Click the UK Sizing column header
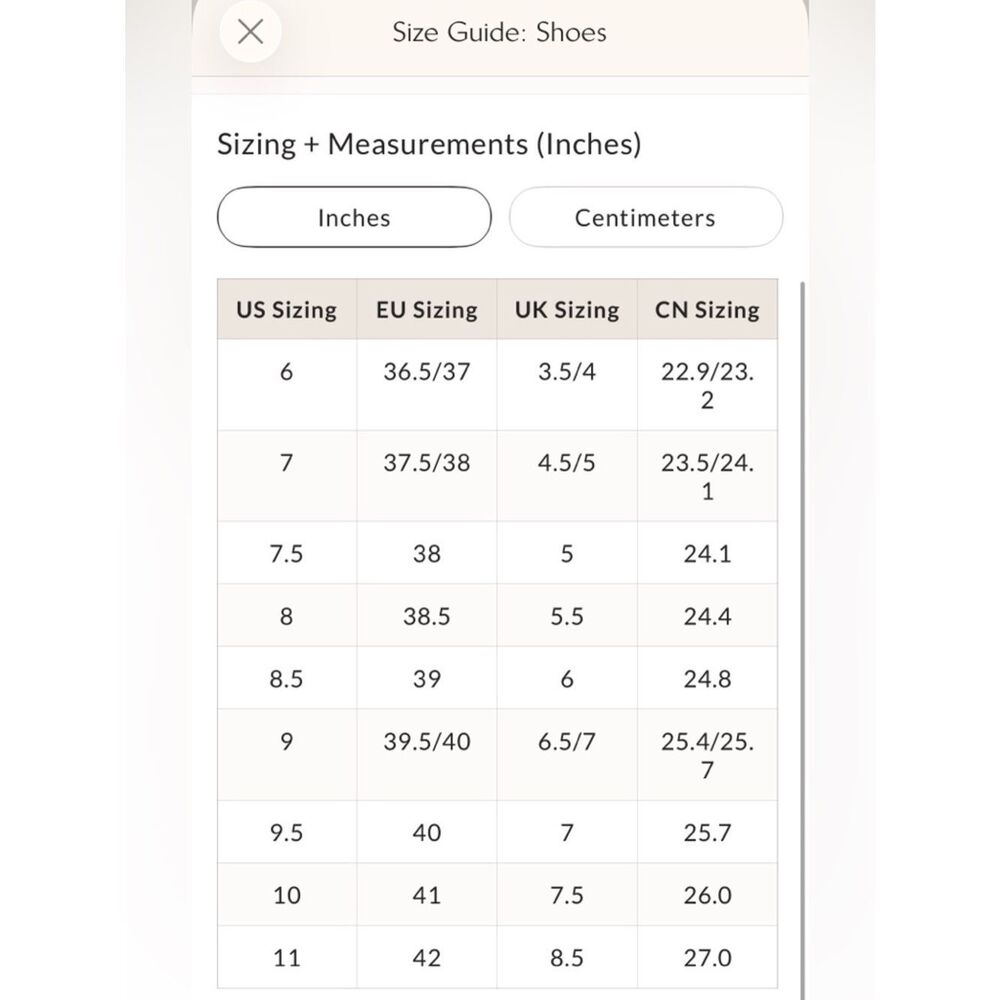Viewport: 1000px width, 1000px height. click(x=567, y=309)
